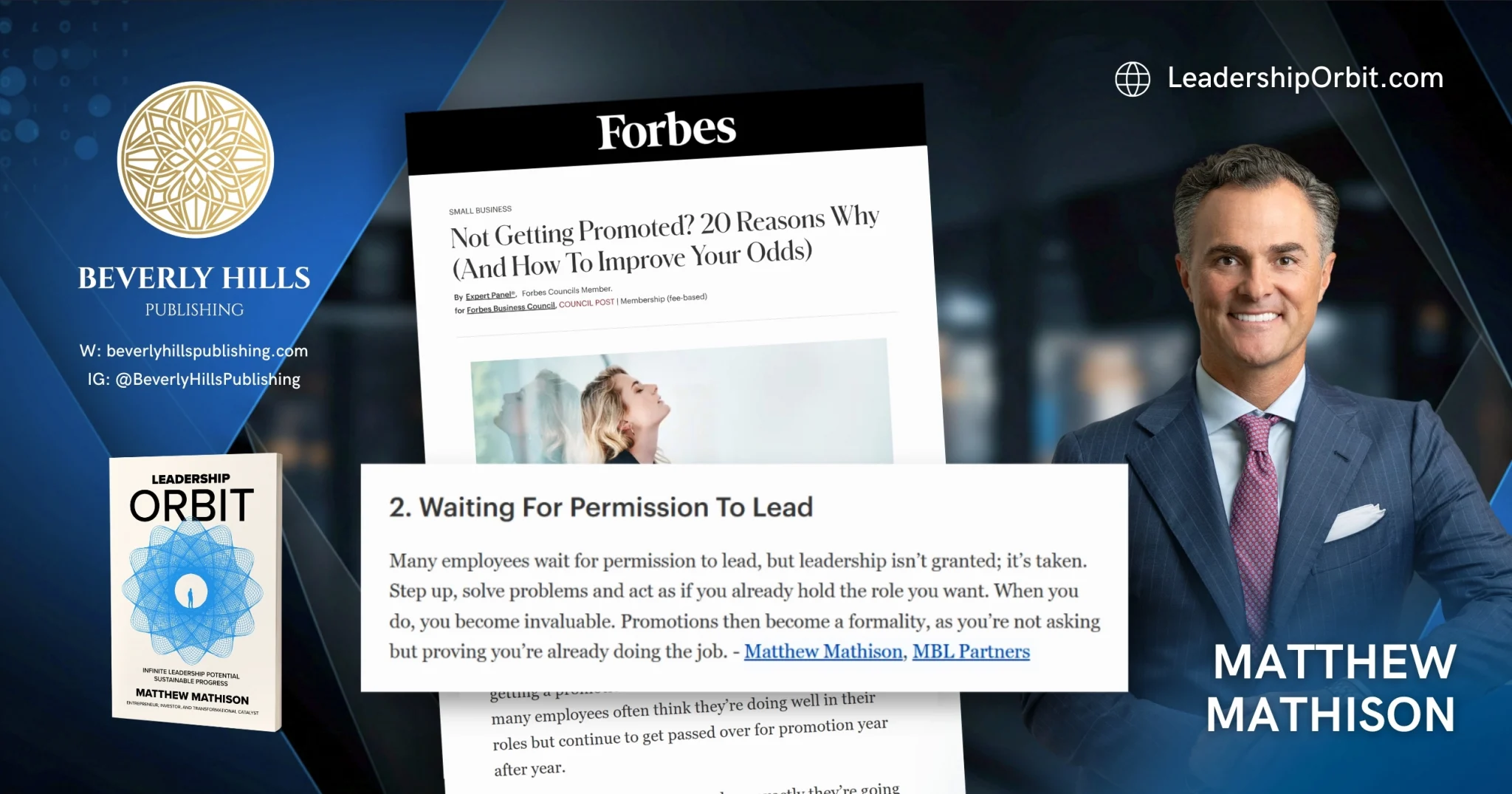The height and width of the screenshot is (794, 1512).
Task: Open the MBL Partners link
Action: click(971, 651)
